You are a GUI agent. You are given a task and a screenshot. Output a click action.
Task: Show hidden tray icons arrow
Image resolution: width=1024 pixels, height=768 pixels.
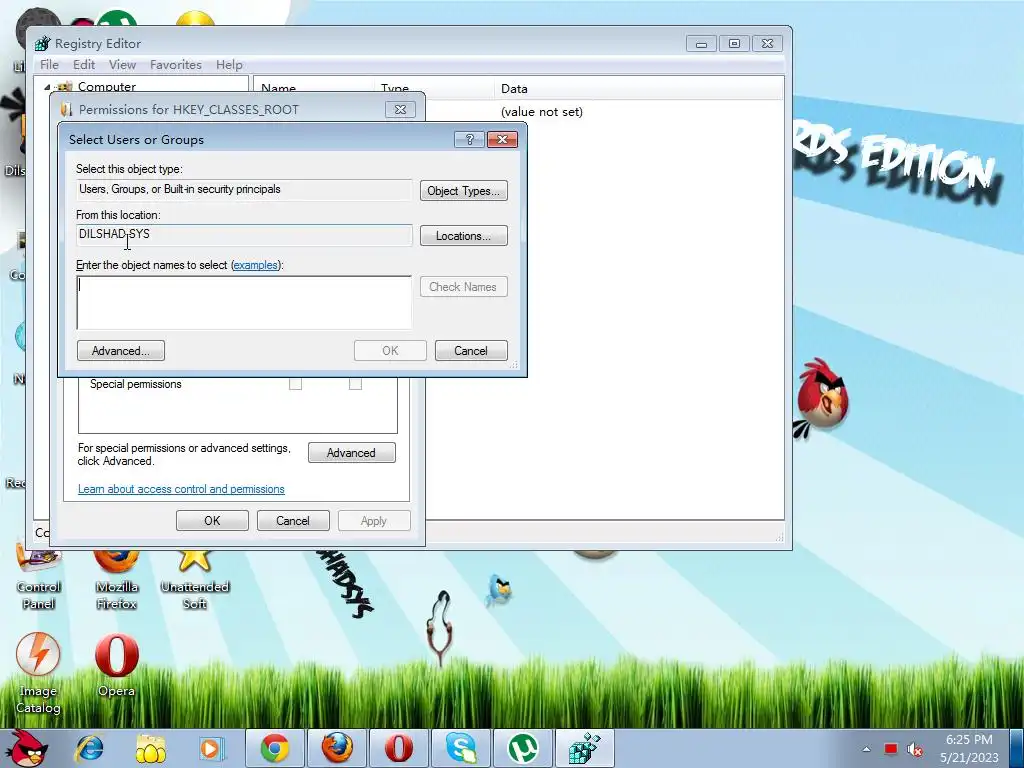click(866, 749)
